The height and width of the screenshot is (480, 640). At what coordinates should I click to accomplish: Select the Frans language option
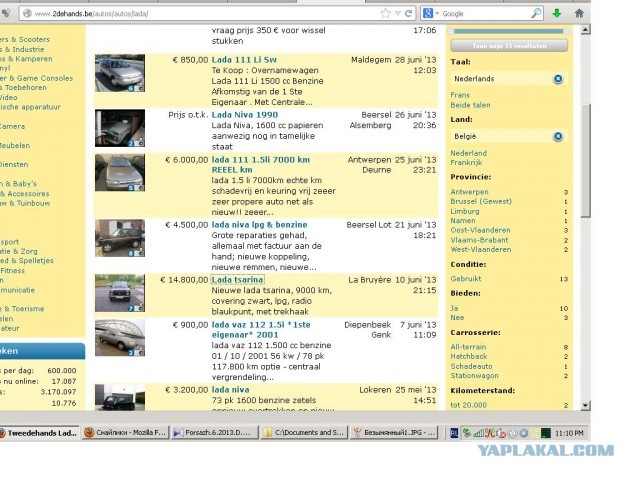click(x=461, y=94)
